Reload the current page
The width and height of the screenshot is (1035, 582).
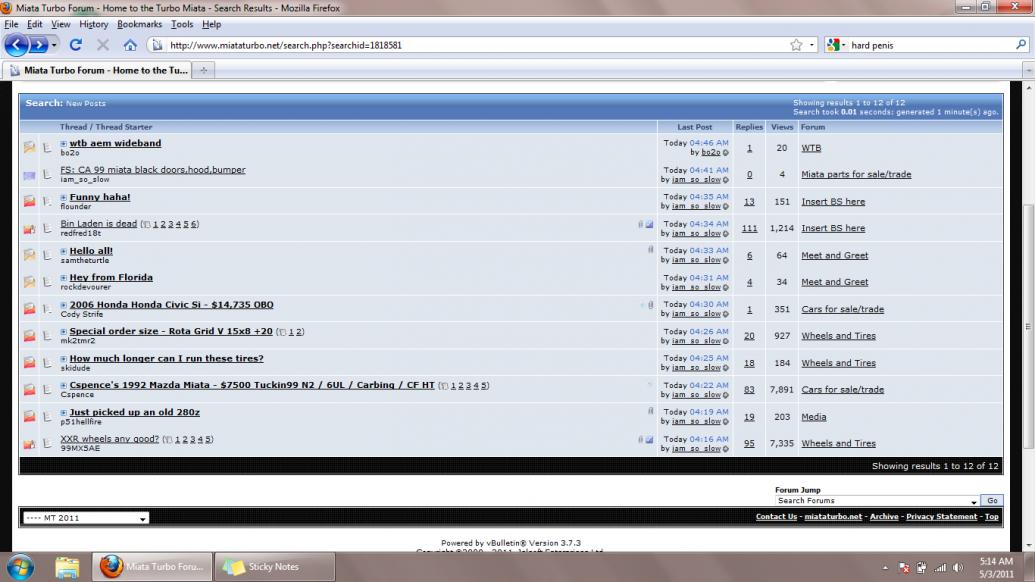76,45
